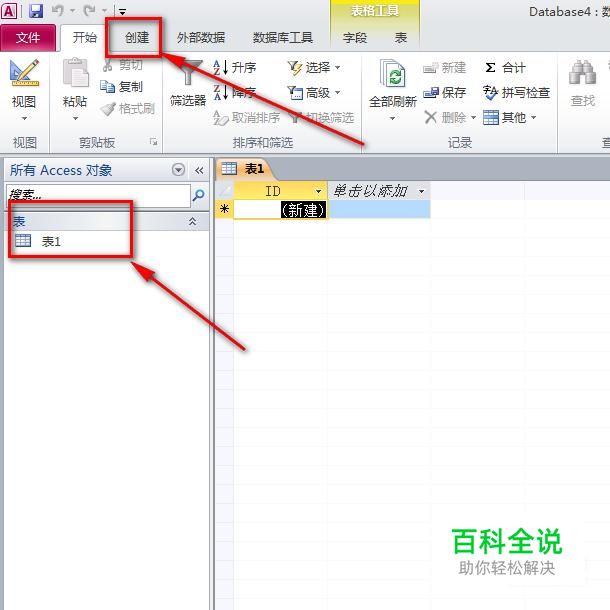610x610 pixels.
Task: Collapse the 表 group in navigation pane
Action: (192, 221)
